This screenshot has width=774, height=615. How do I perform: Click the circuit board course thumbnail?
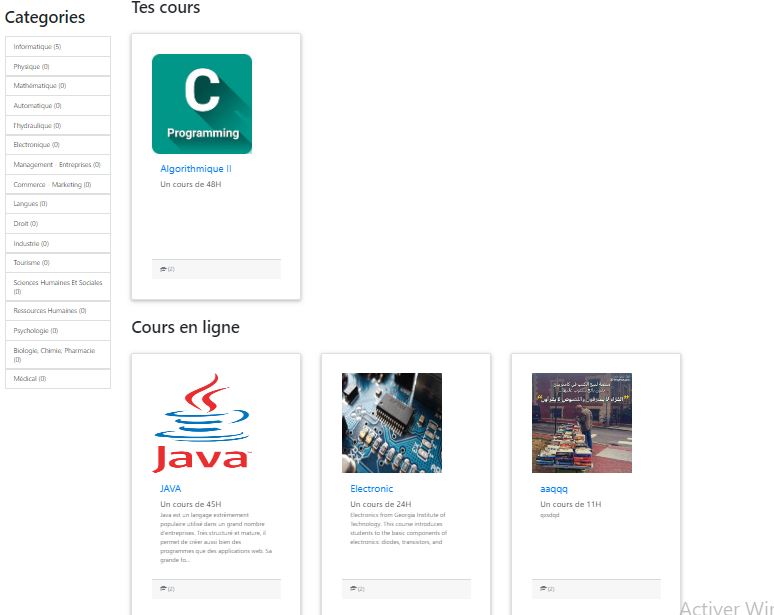coord(392,423)
